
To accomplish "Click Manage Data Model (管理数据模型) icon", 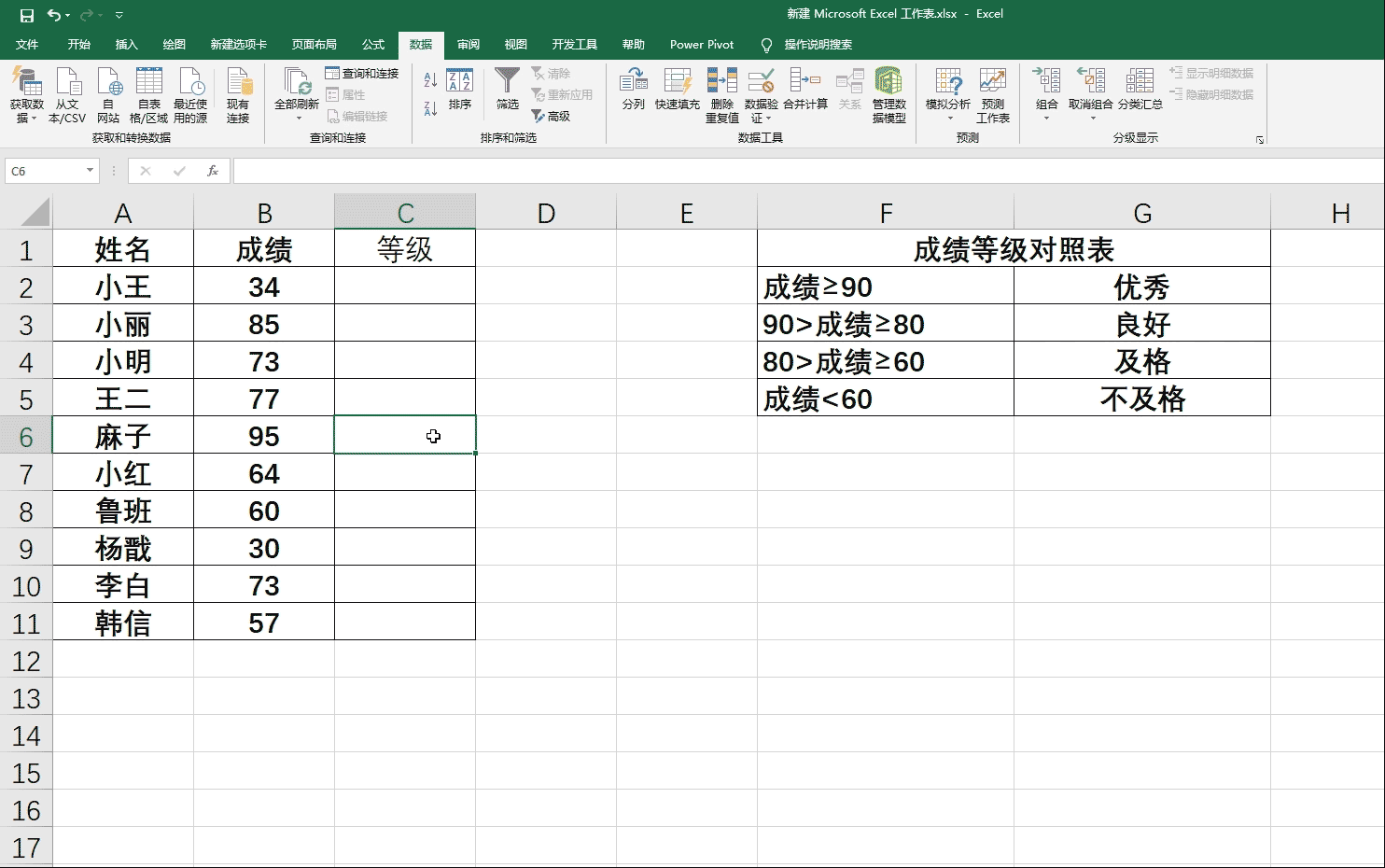I will click(888, 82).
